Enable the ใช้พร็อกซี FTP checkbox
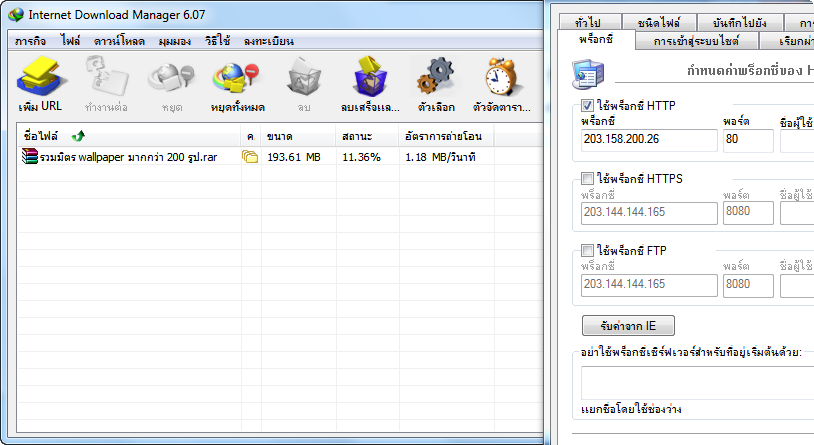Screen dimensions: 814x445 coord(587,251)
